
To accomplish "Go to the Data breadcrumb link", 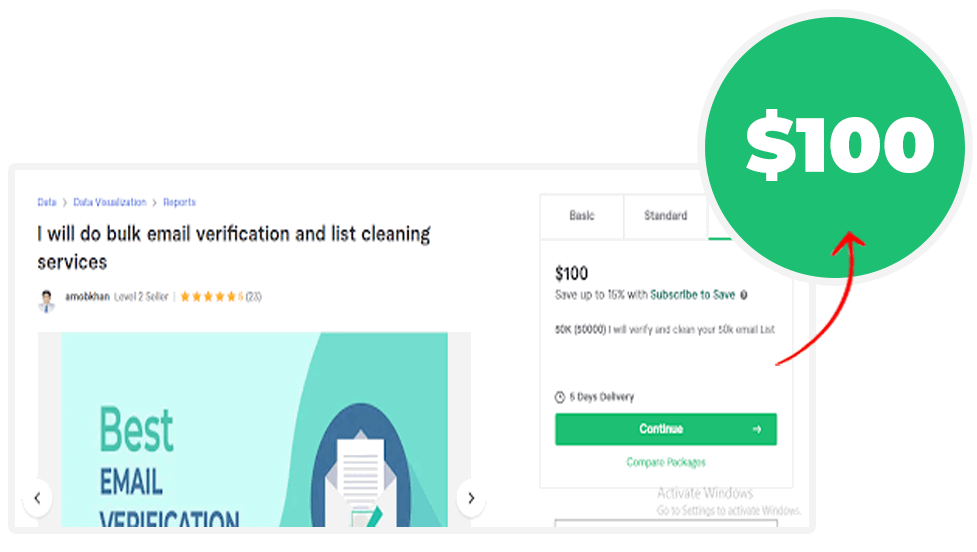I will [47, 202].
